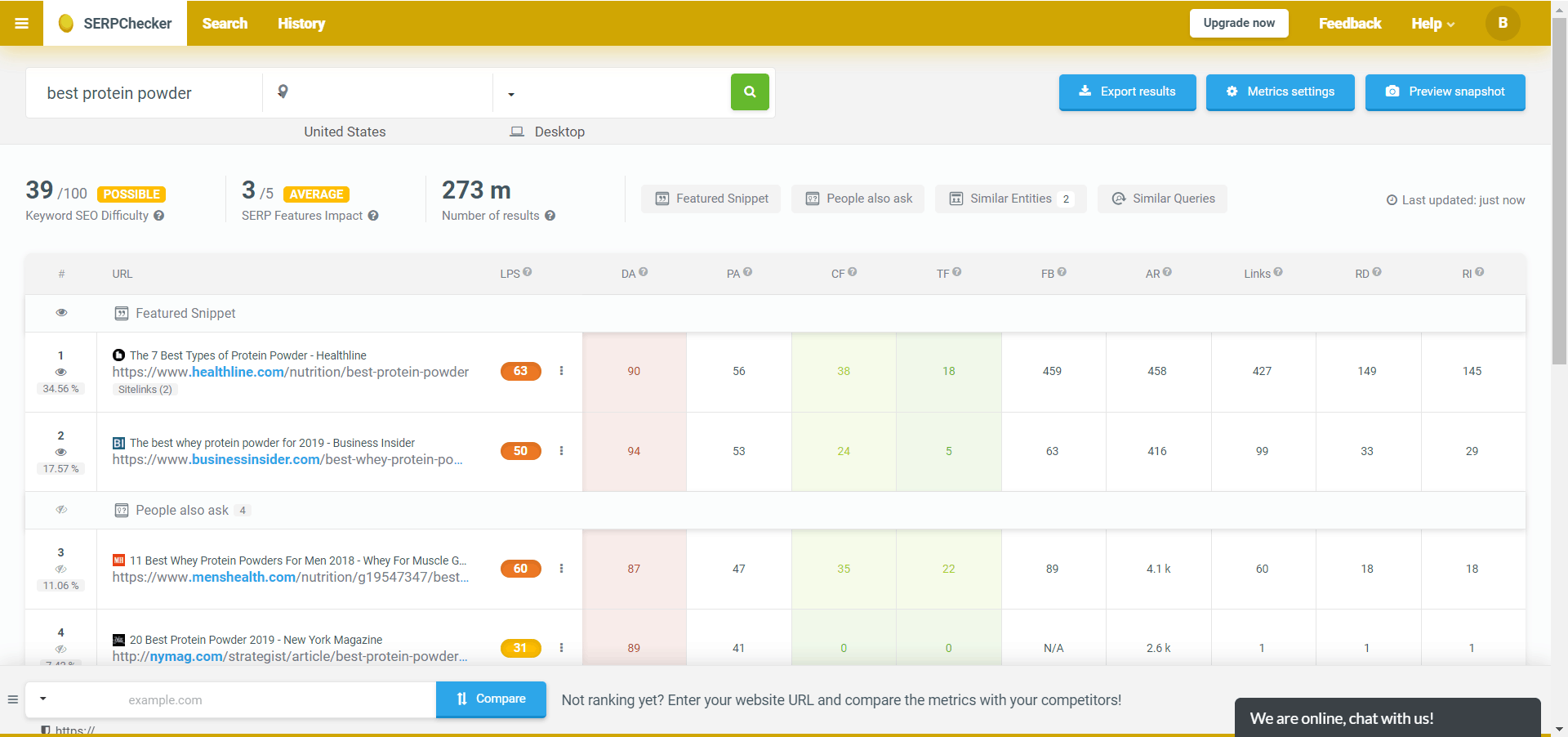Open more options for New York Magazine result
The image size is (1568, 737).
click(x=561, y=648)
